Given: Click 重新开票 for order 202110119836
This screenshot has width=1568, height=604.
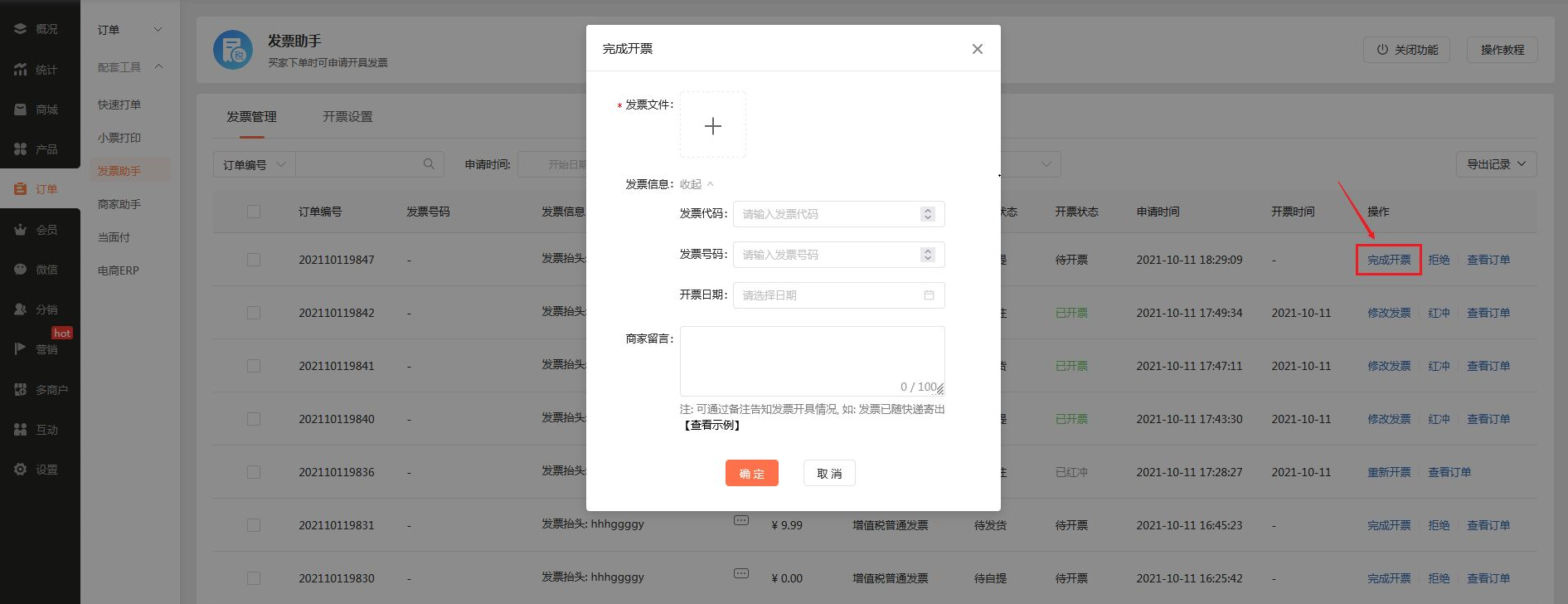Looking at the screenshot, I should [x=1389, y=472].
